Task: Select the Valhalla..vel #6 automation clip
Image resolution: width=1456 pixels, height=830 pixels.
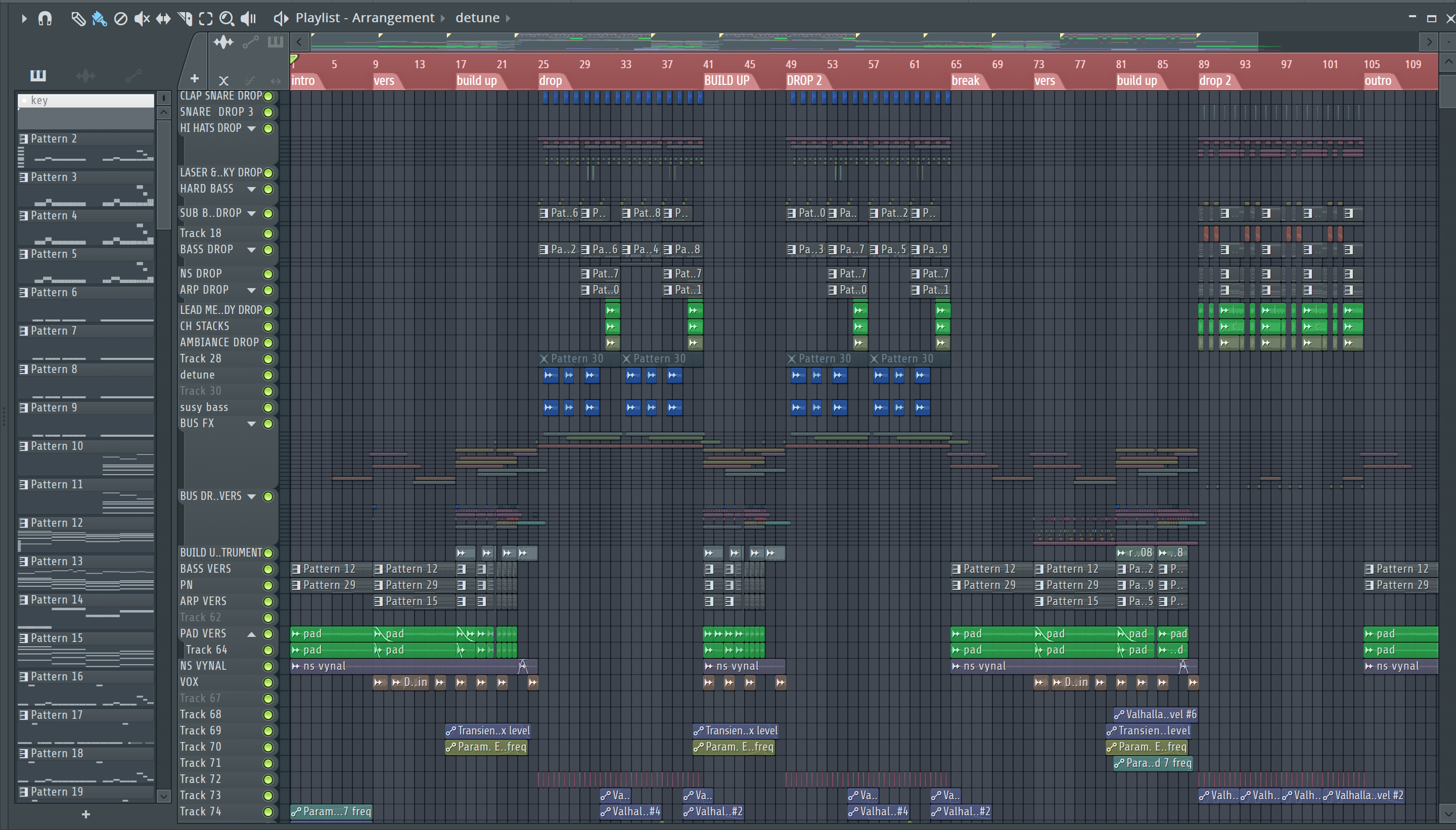Action: tap(1156, 715)
